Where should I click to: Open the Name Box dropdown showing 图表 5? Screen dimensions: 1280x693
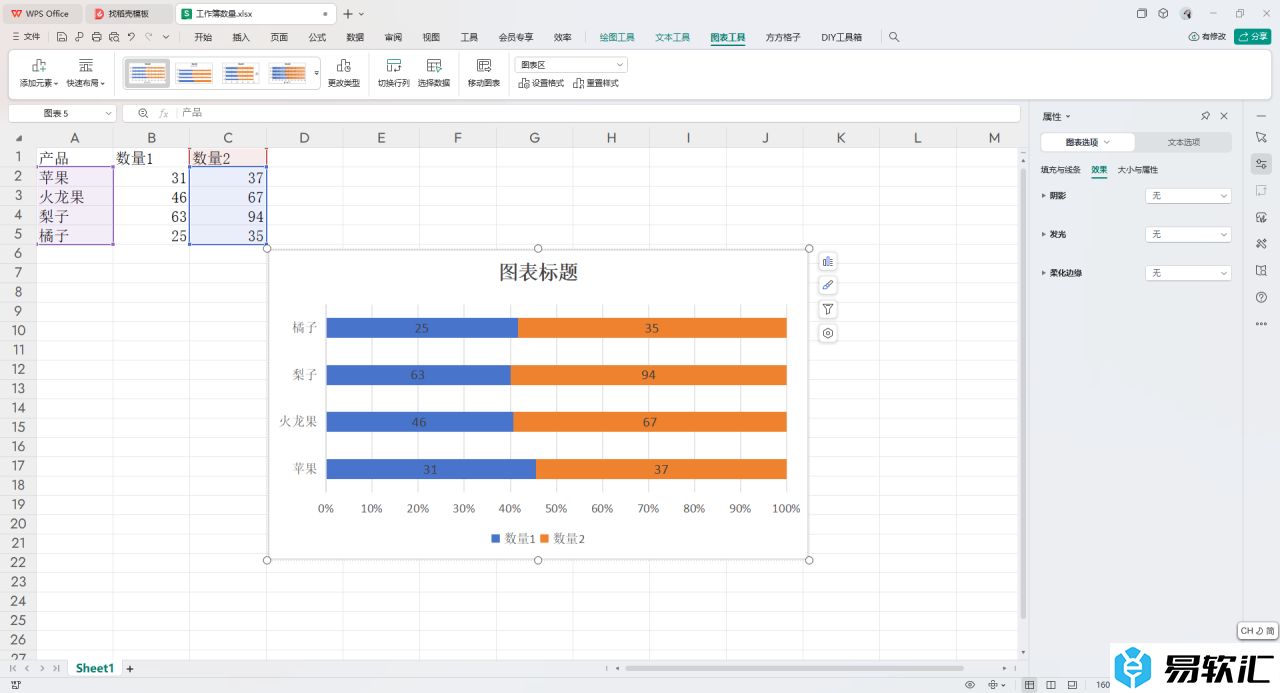click(108, 114)
